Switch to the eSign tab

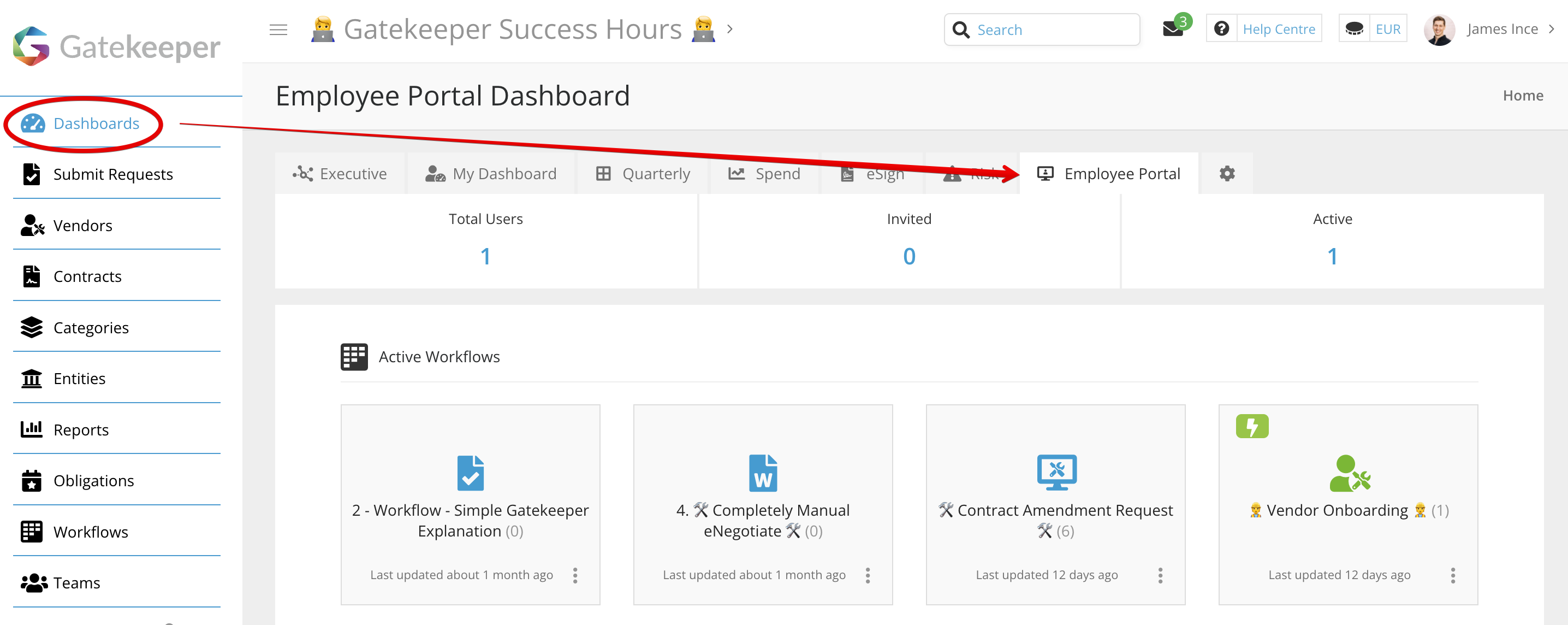click(873, 174)
